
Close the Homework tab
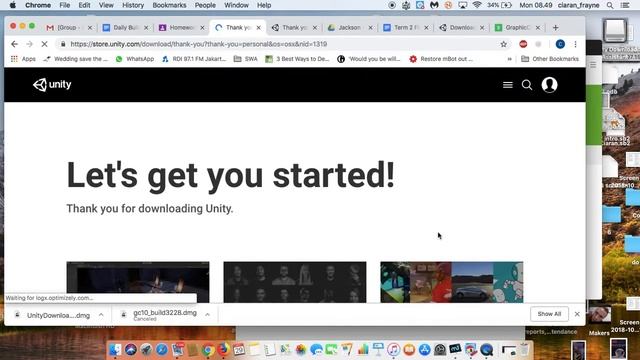point(202,28)
